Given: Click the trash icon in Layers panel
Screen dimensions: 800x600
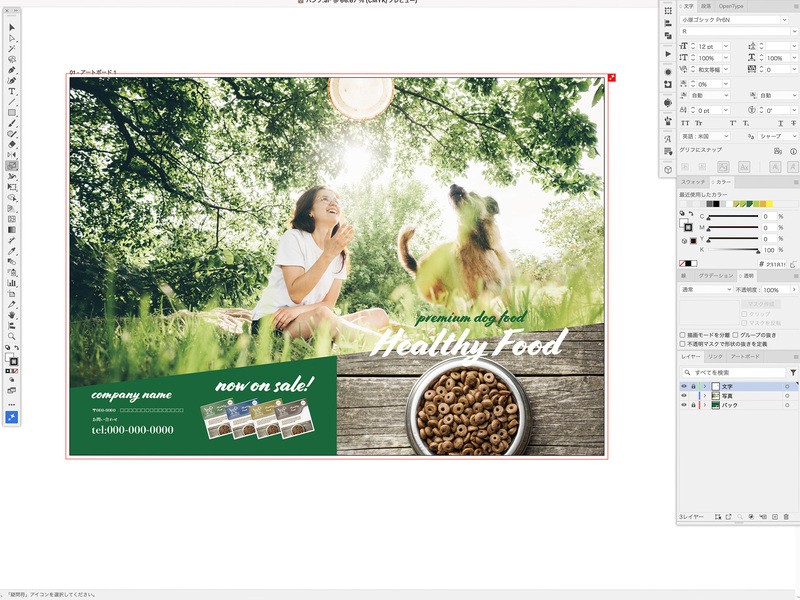Looking at the screenshot, I should [787, 517].
